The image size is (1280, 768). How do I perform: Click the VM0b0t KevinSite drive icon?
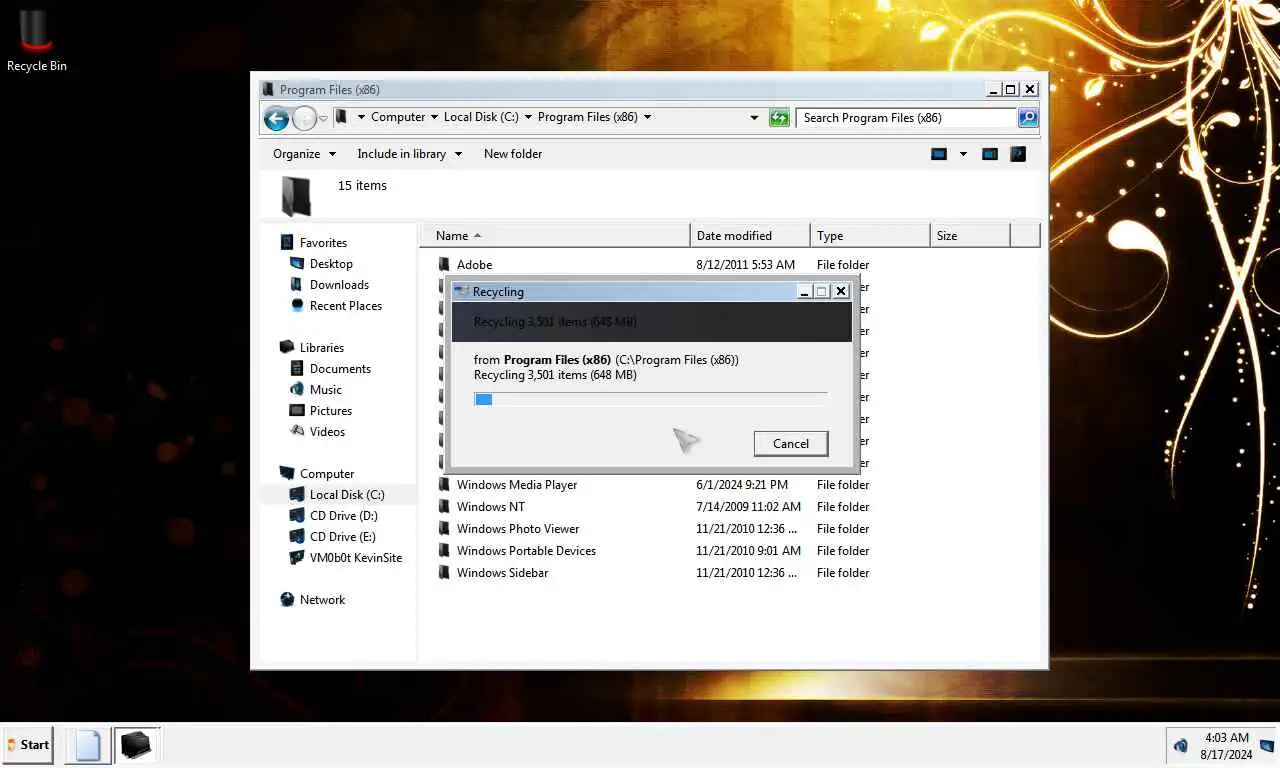point(297,557)
